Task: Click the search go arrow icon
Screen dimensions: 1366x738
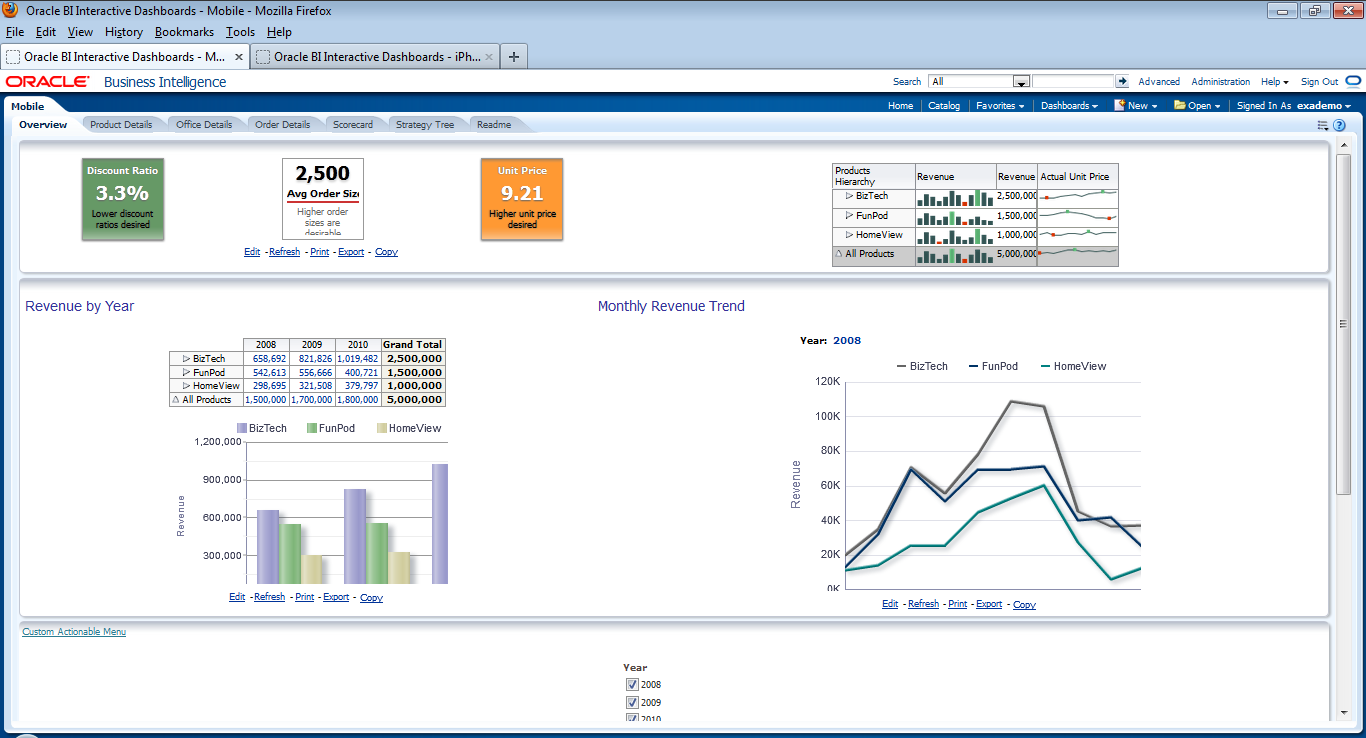Action: (x=1123, y=81)
